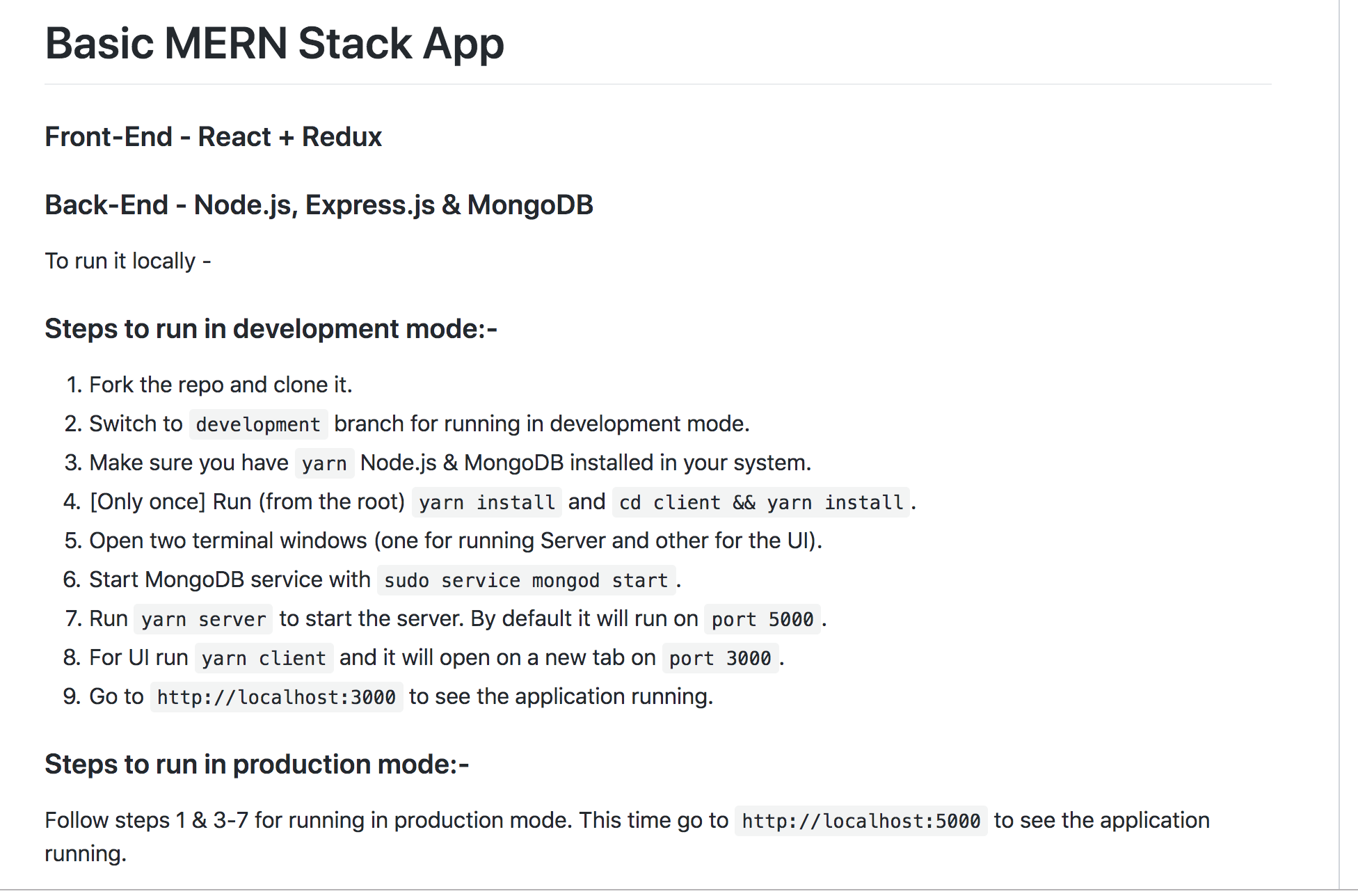Click the "Back-End - Node.js, Express.js & MongoDB" heading
This screenshot has height=896, width=1358.
pyautogui.click(x=319, y=205)
